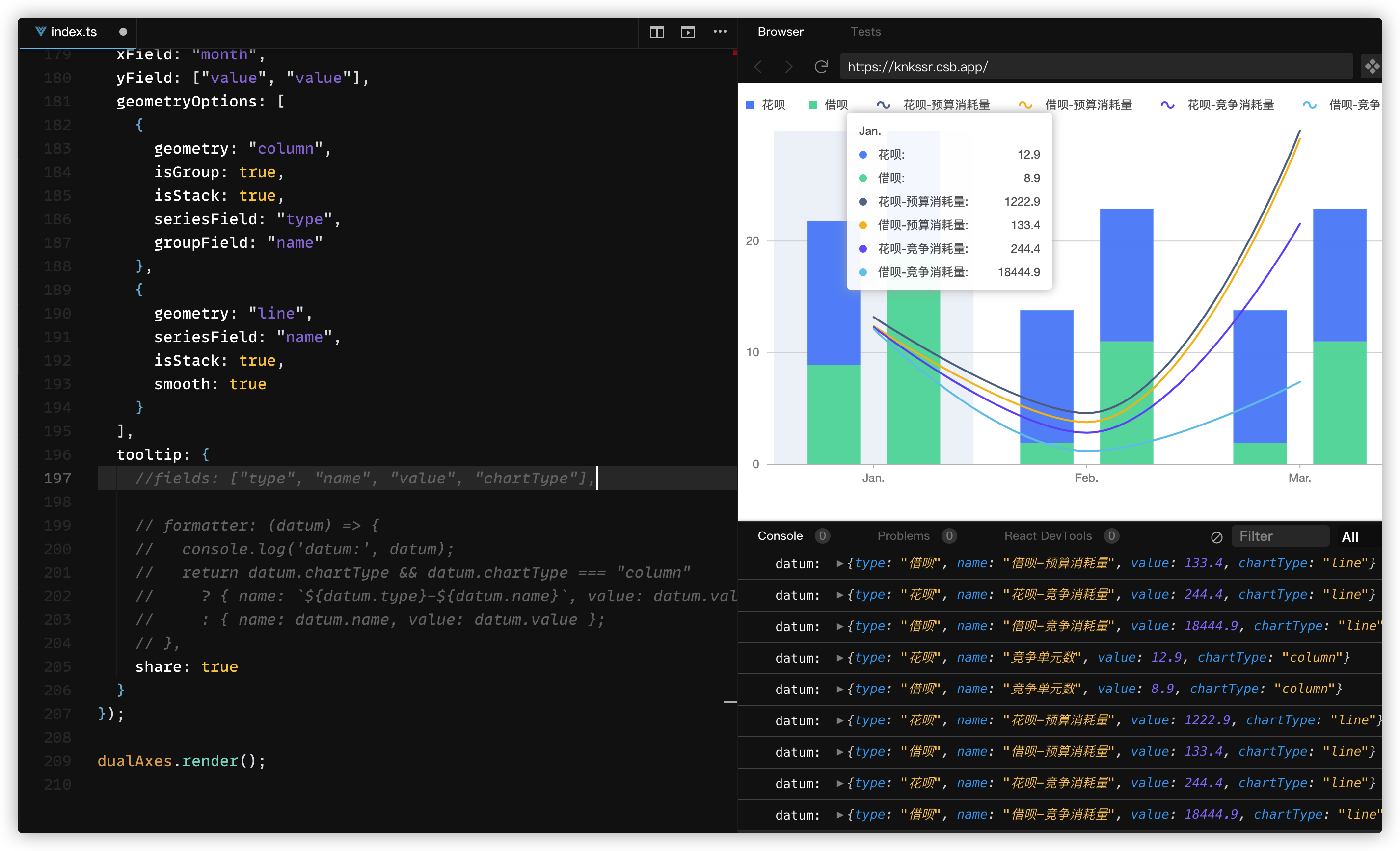This screenshot has height=851, width=1400.
Task: Click the split editor icon
Action: coord(656,32)
